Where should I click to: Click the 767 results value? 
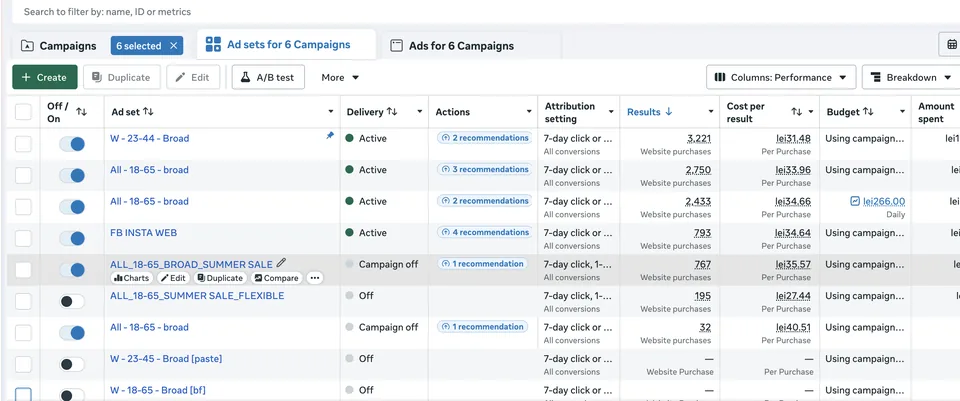coord(703,264)
